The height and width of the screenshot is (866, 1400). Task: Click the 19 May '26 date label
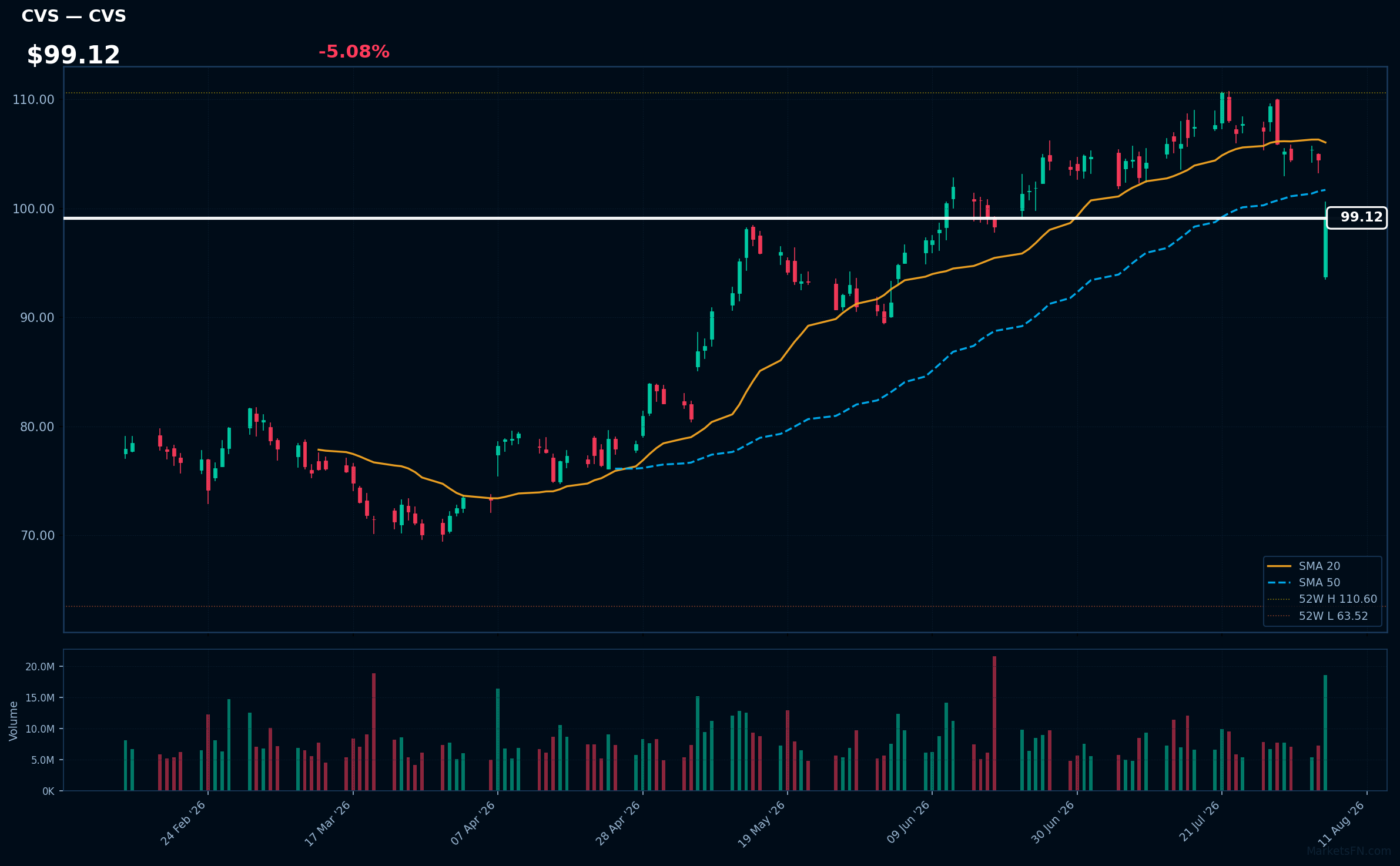pos(762,823)
